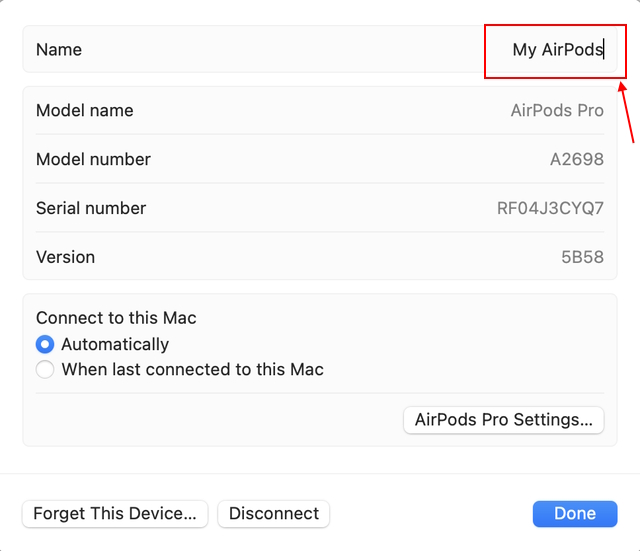Click the Name label

(x=59, y=50)
